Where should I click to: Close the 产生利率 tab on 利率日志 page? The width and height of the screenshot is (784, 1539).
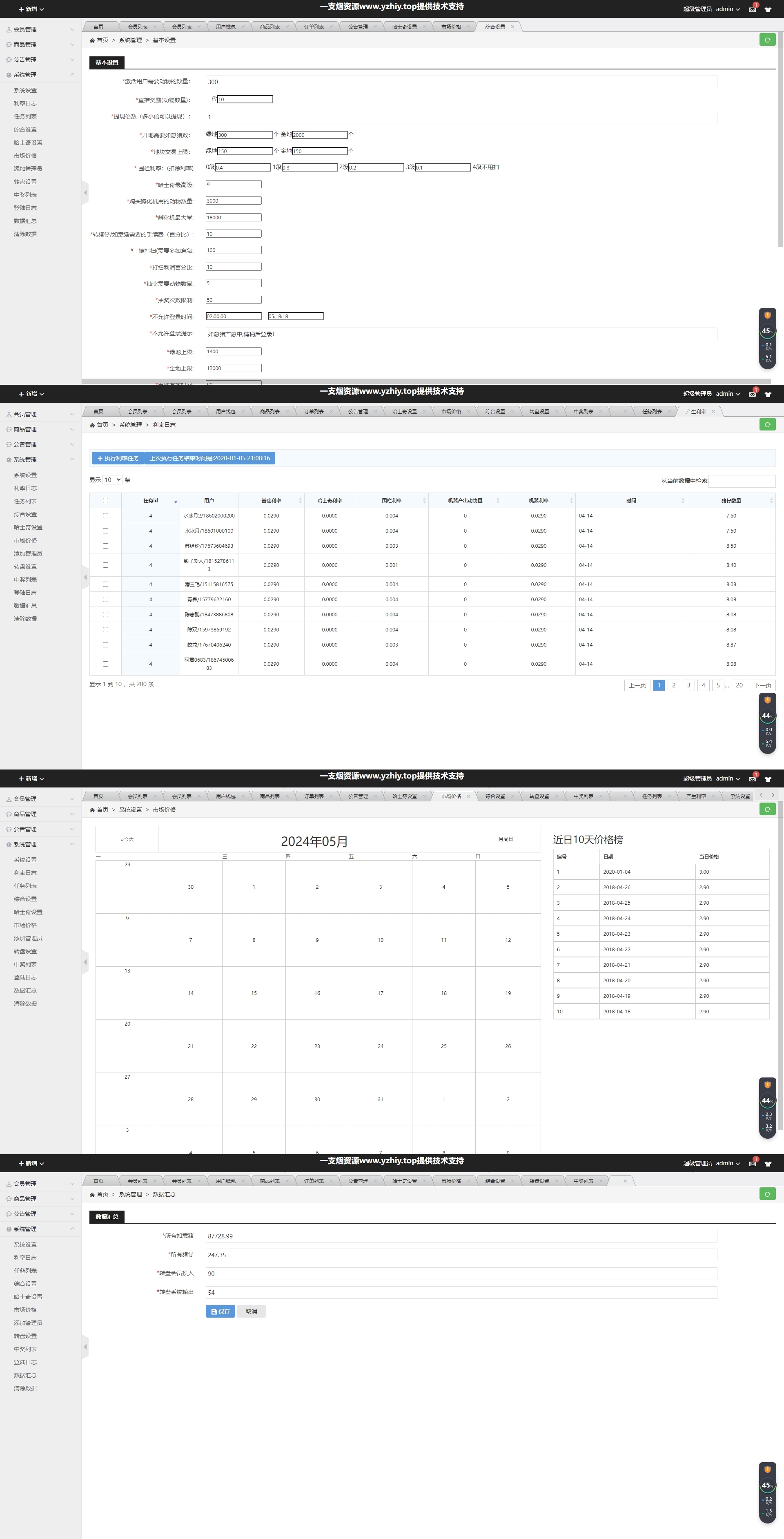pos(713,412)
